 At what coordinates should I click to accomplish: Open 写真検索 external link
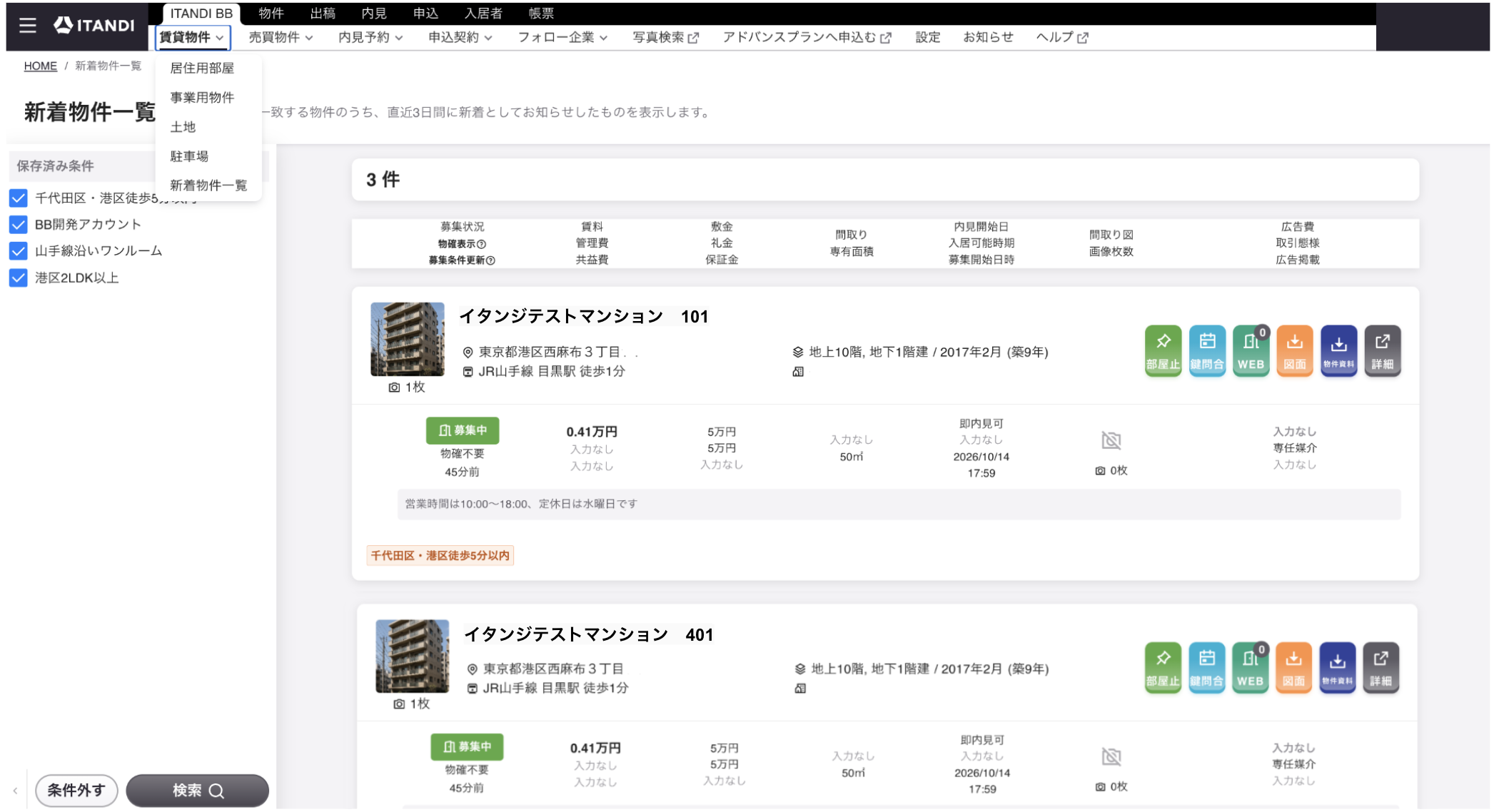click(x=665, y=37)
